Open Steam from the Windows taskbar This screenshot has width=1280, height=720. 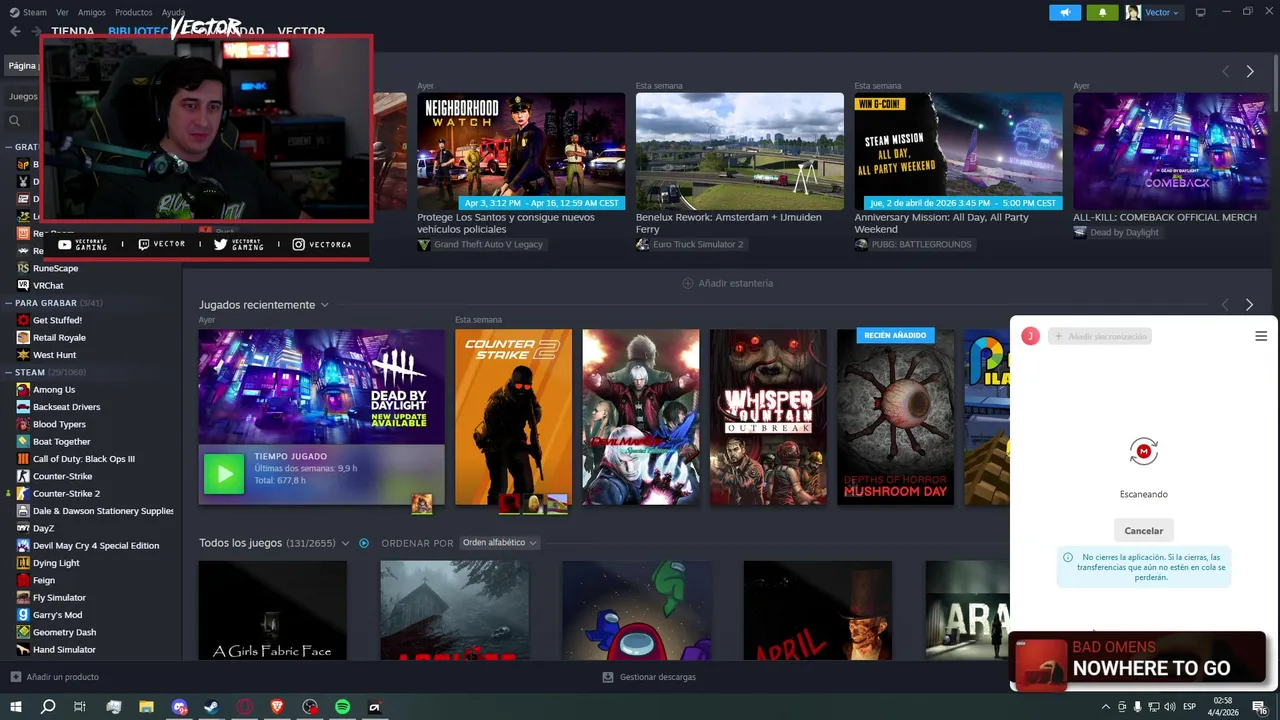(211, 706)
